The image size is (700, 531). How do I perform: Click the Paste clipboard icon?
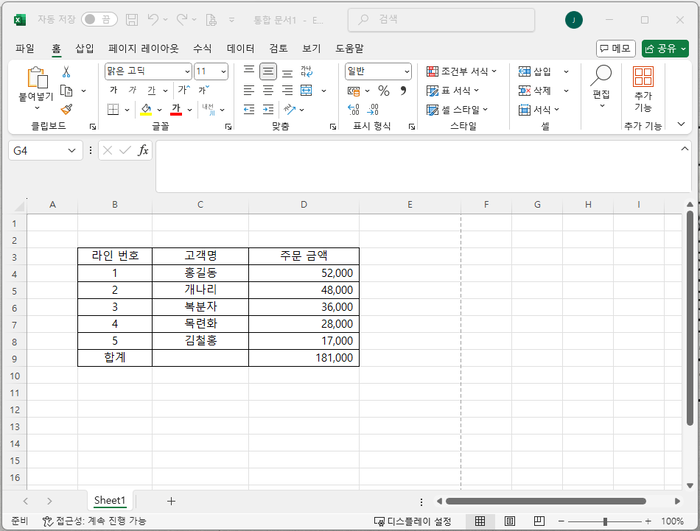pos(37,78)
